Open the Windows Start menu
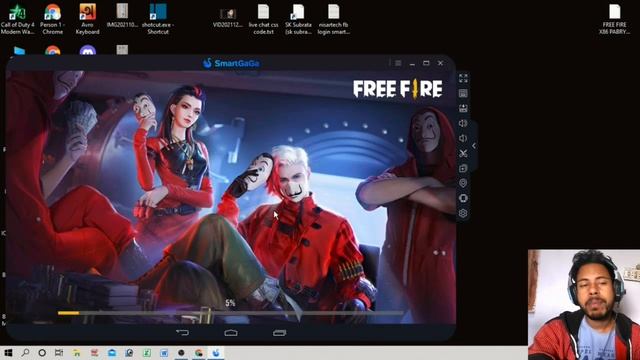Image resolution: width=640 pixels, height=360 pixels. coord(8,353)
